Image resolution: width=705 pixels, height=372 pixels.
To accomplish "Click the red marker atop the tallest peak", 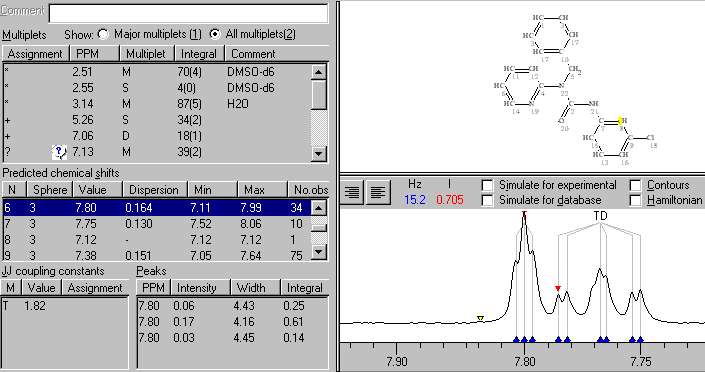I will coord(524,213).
